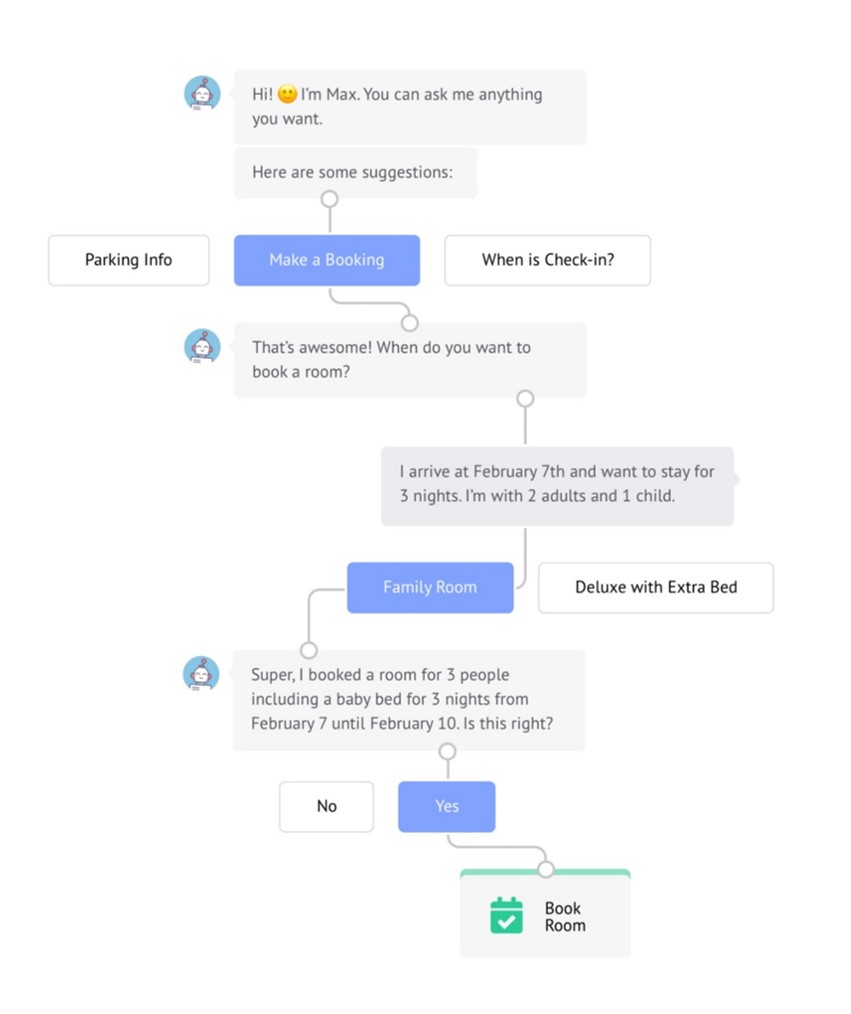The height and width of the screenshot is (1014, 851).
Task: Click bot avatar next to booking question
Action: [x=202, y=347]
